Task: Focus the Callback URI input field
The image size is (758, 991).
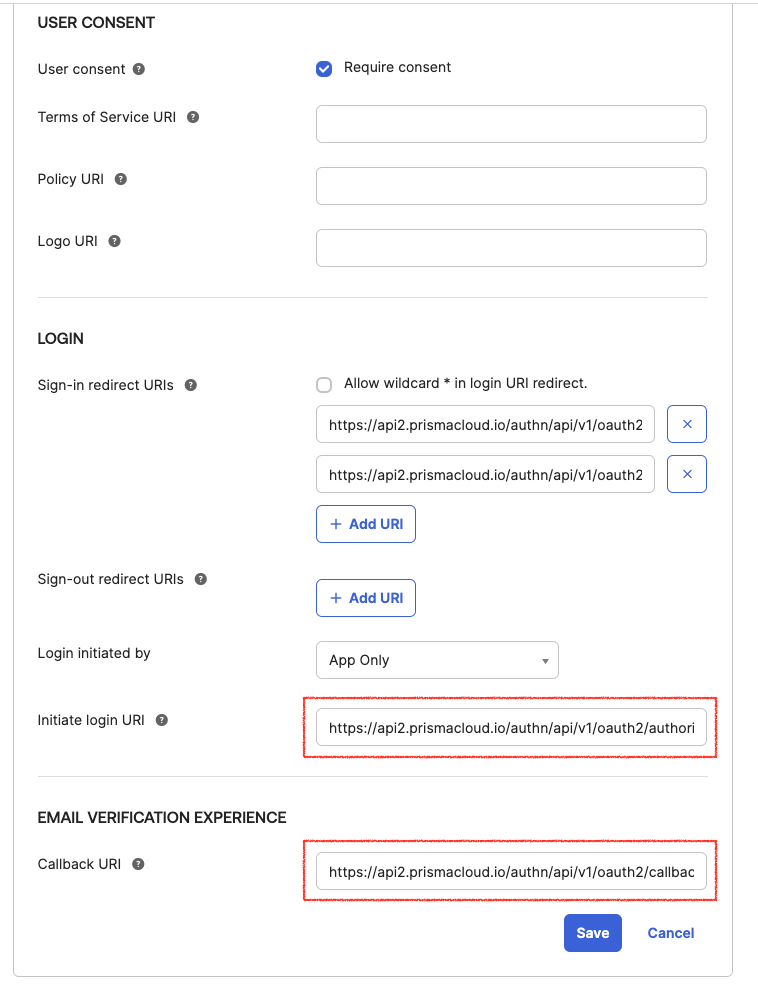Action: (x=511, y=871)
